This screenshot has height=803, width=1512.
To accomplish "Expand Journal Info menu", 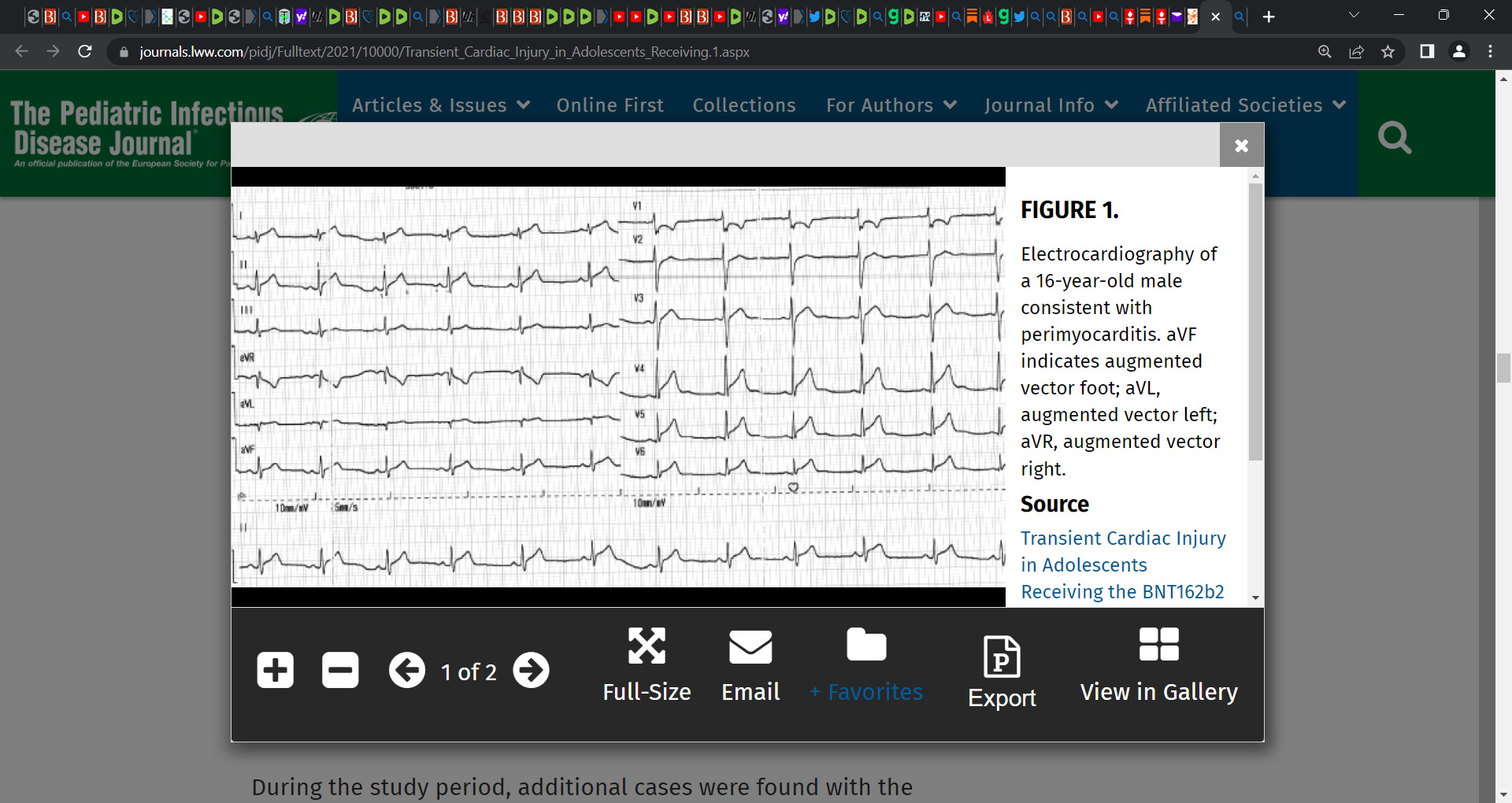I will tap(1051, 105).
